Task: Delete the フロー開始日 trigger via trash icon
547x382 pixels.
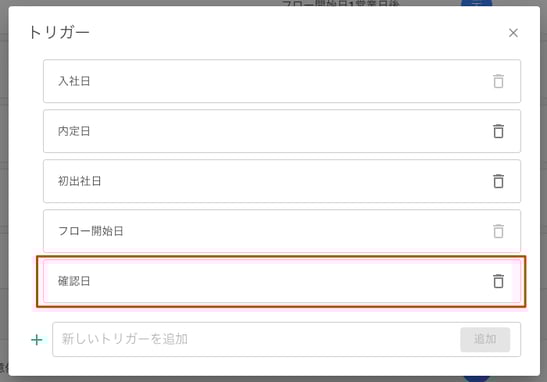Action: click(x=498, y=231)
